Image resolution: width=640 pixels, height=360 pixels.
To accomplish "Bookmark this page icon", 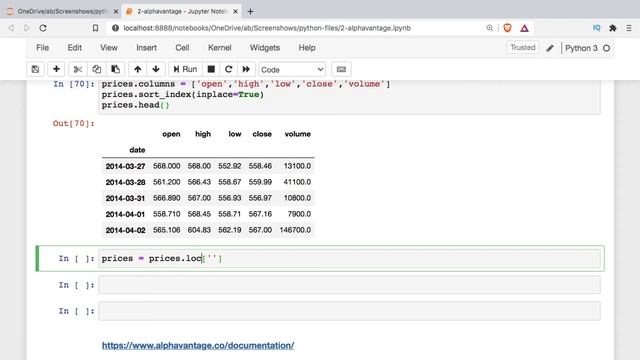I will (95, 28).
